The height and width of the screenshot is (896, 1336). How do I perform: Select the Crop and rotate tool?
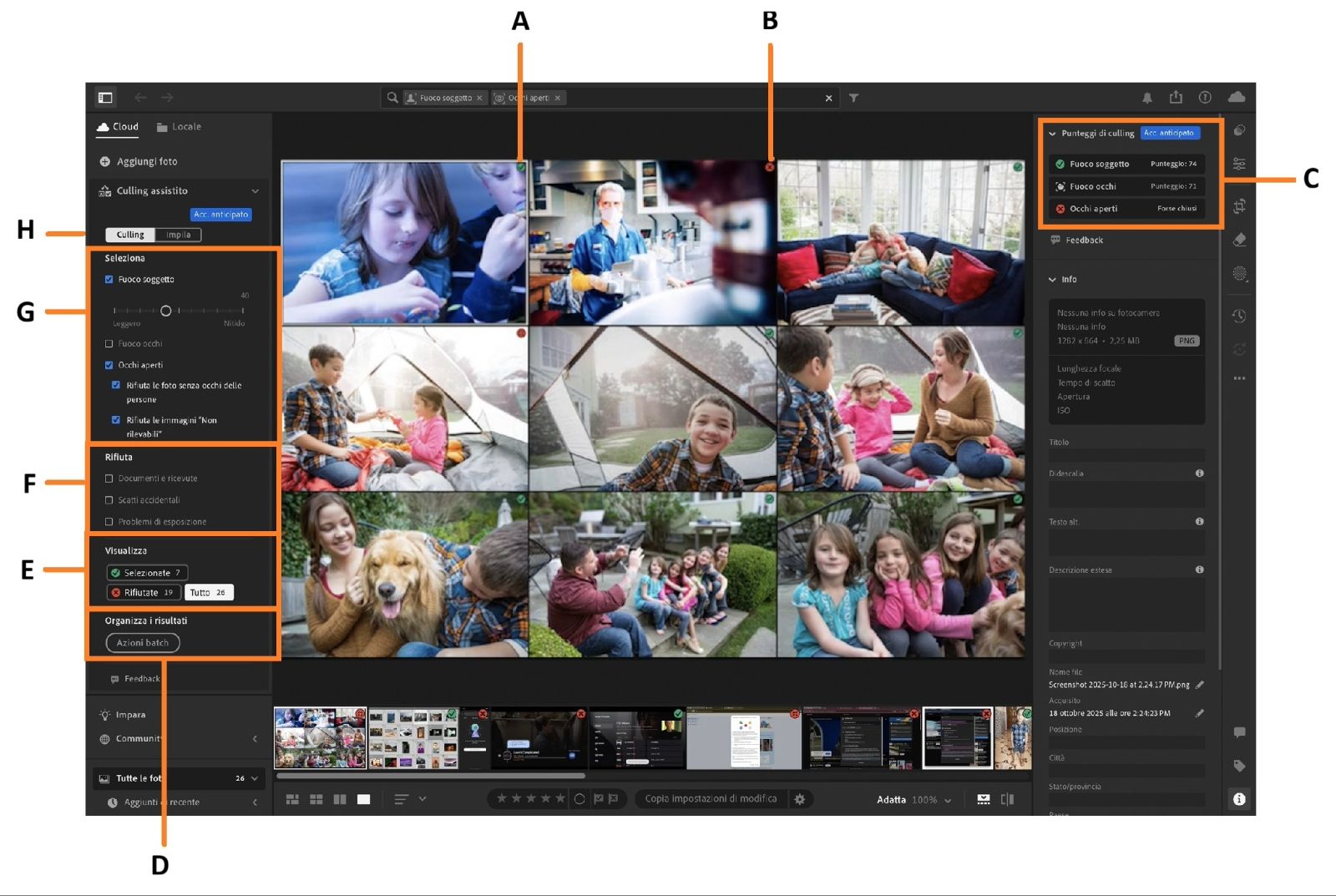point(1239,205)
